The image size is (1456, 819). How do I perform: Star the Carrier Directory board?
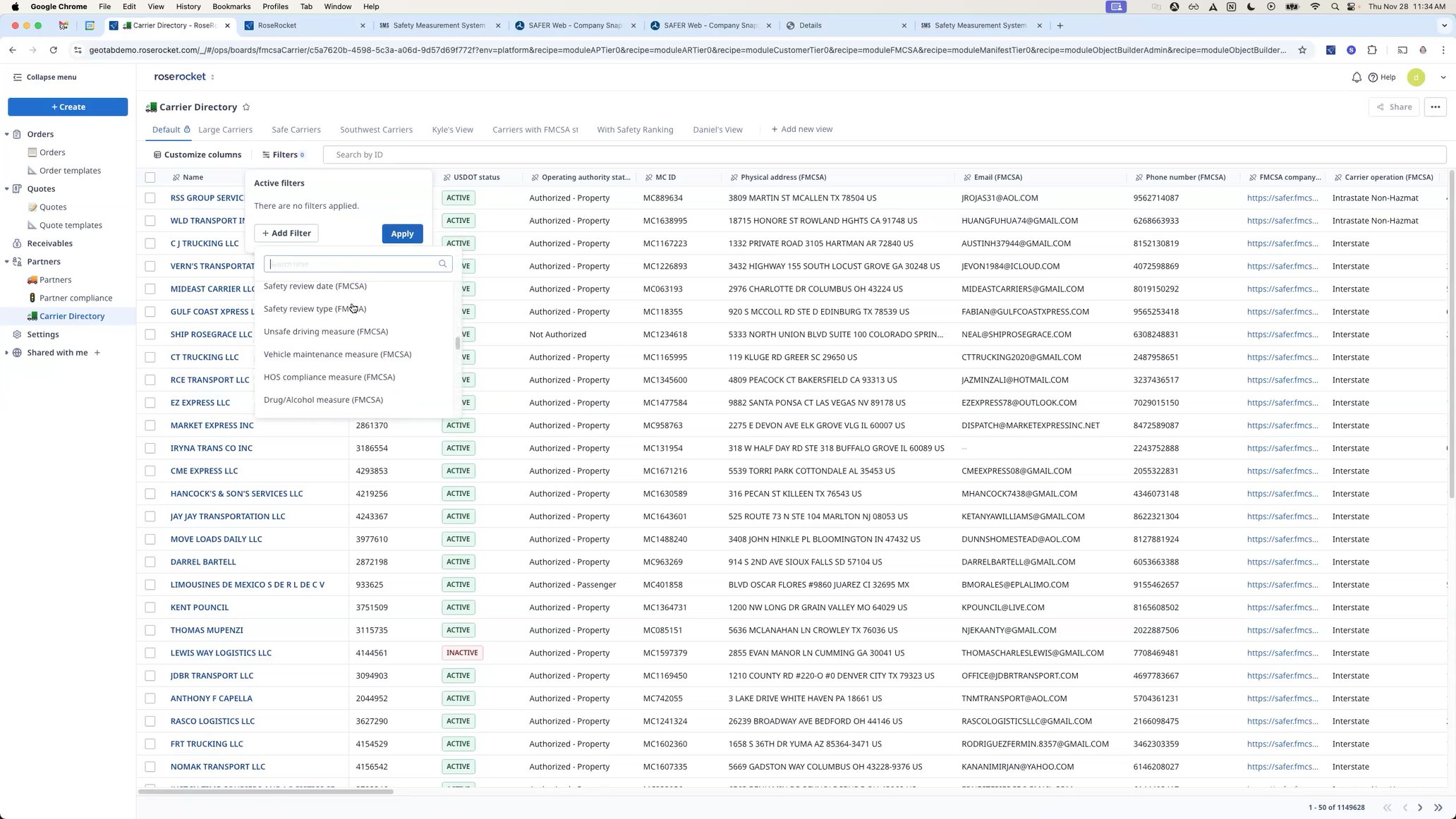246,107
